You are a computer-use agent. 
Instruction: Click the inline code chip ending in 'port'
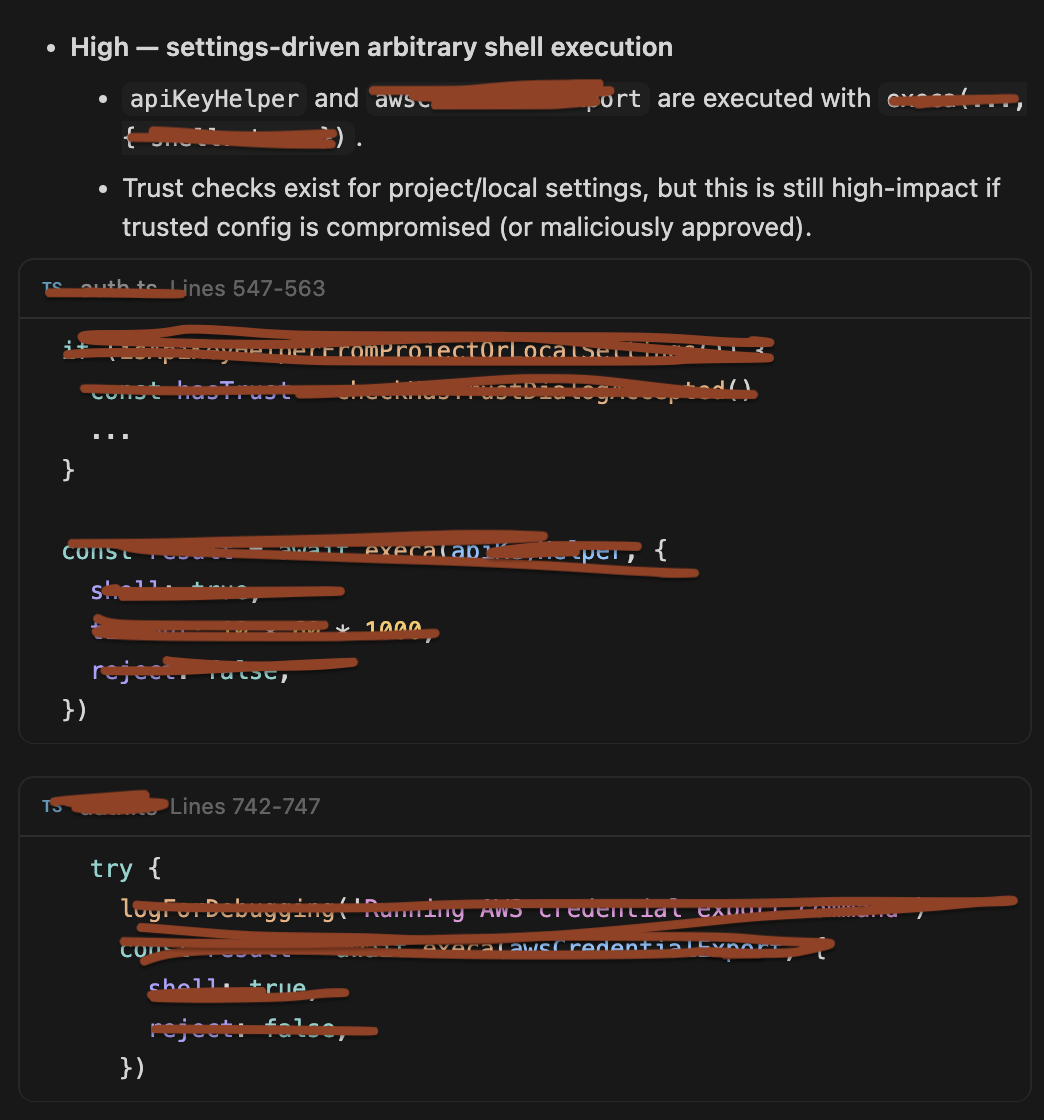click(508, 99)
